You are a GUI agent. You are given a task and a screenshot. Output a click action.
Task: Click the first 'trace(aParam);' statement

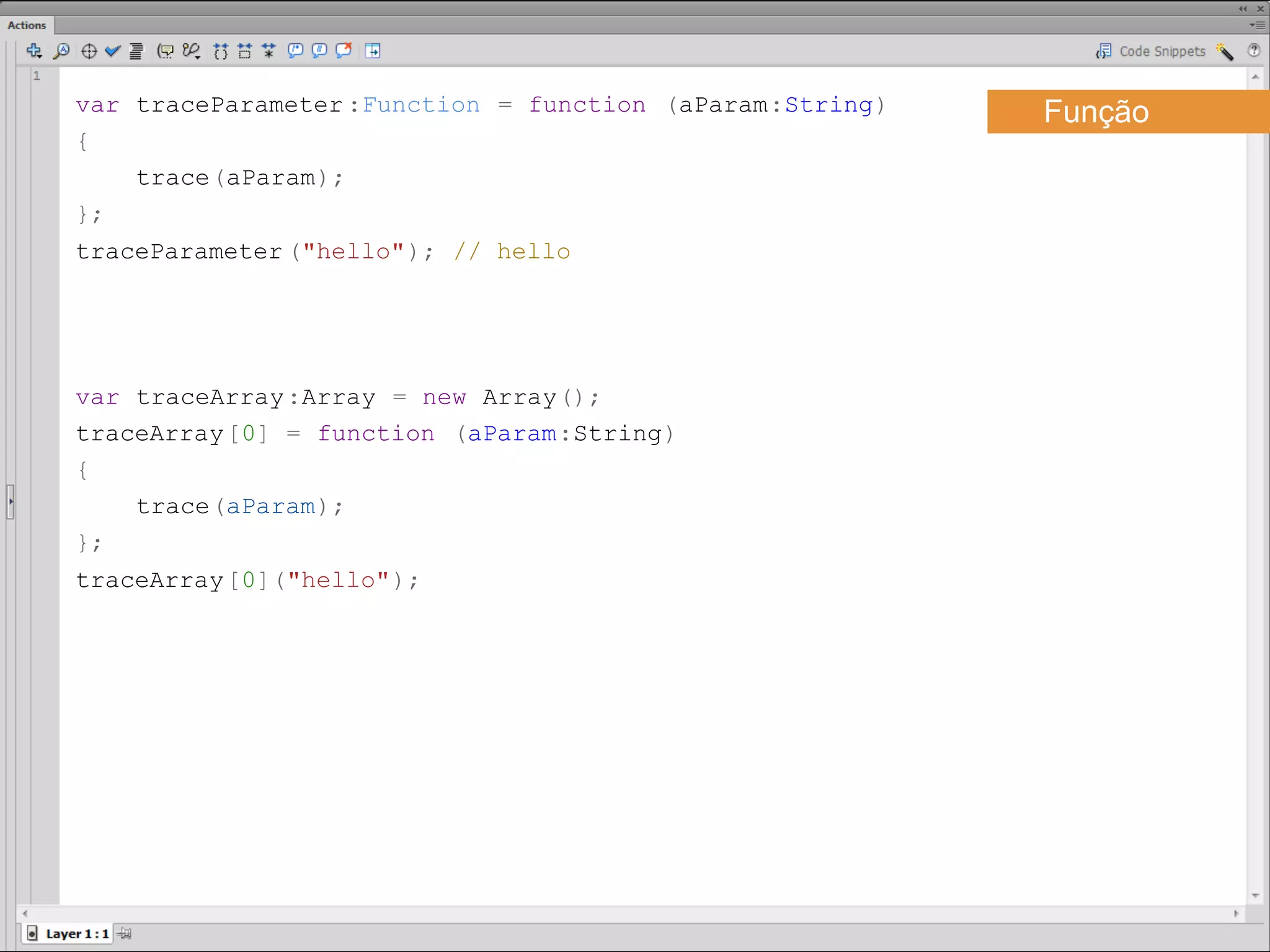coord(239,178)
